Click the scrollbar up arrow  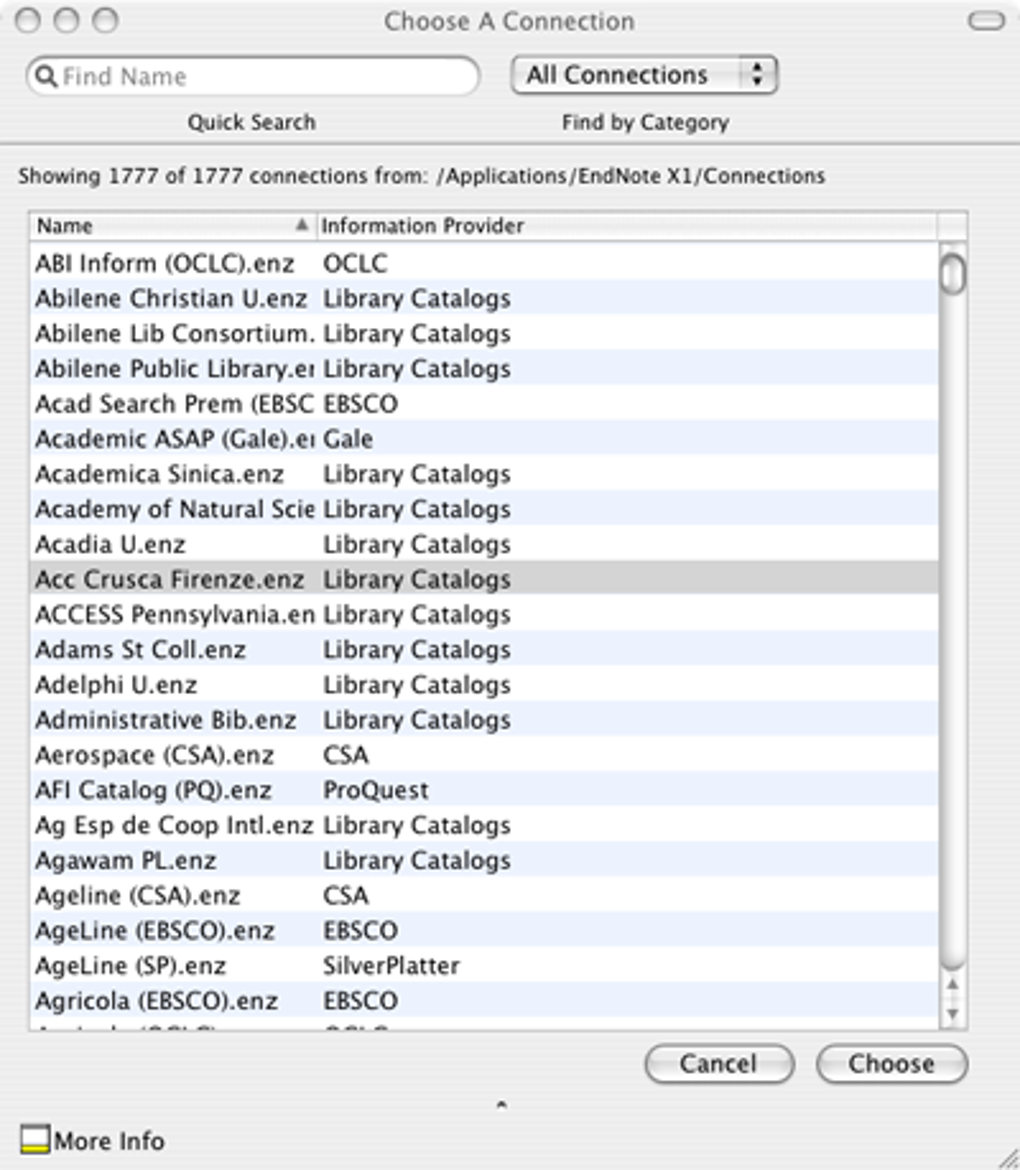pyautogui.click(x=953, y=986)
